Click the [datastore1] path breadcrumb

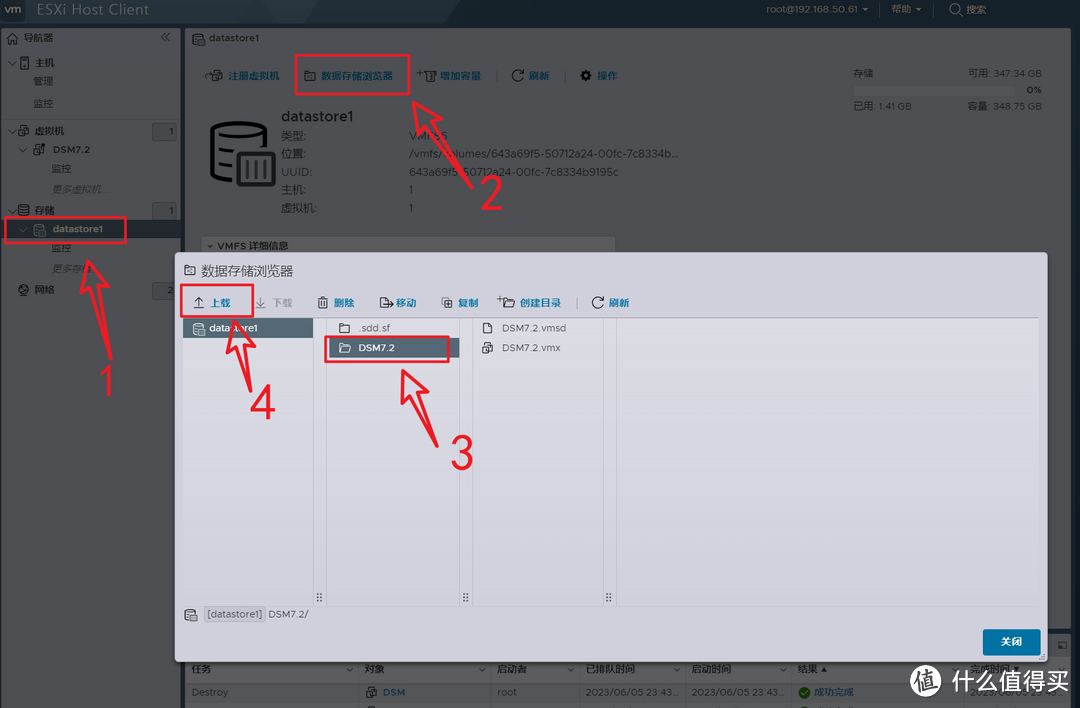(234, 614)
